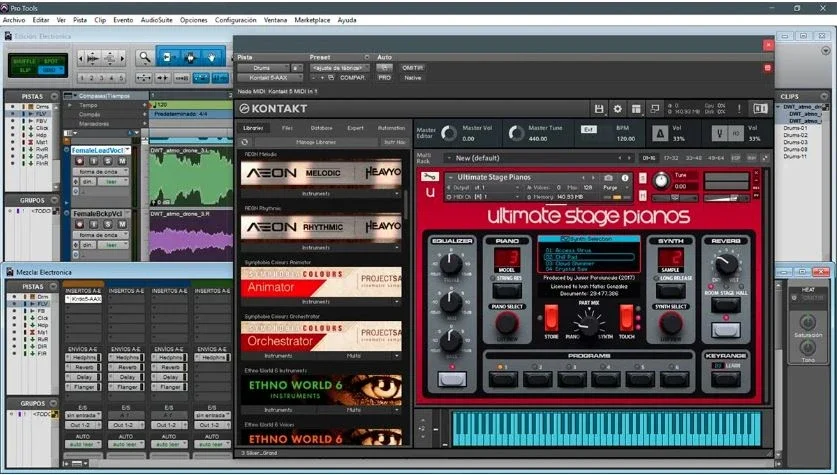Select the Drums-01 clip in CLIPS list

795,128
